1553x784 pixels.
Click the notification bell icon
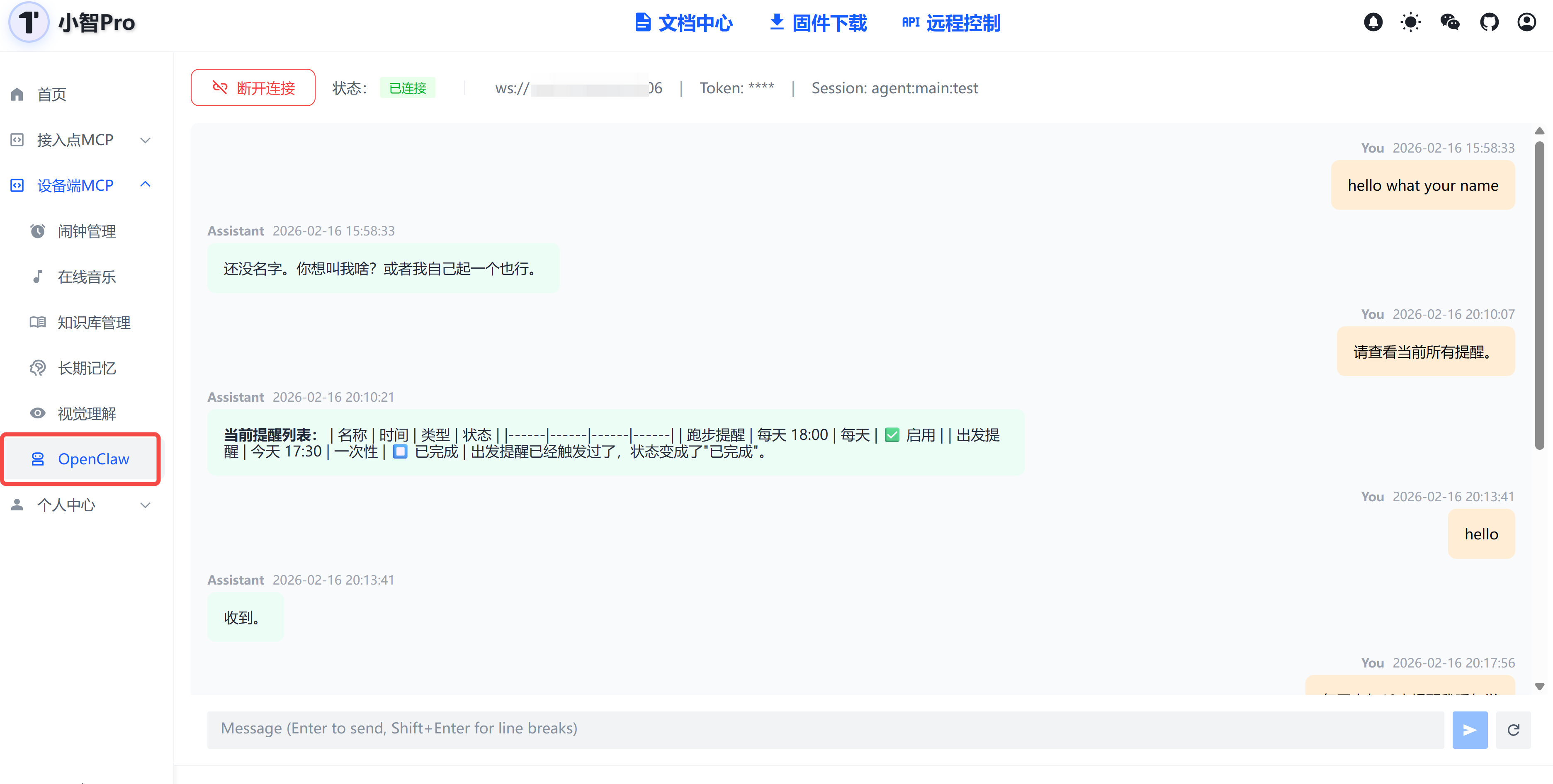pyautogui.click(x=1373, y=23)
